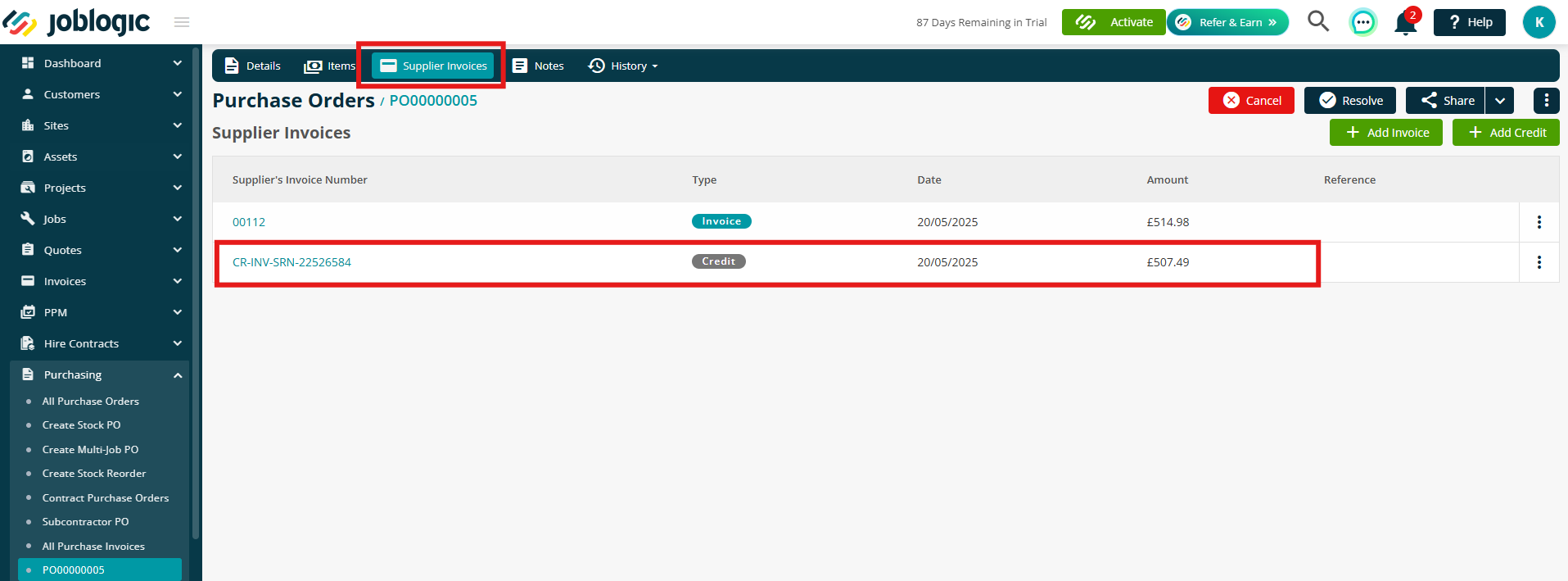Click the Add Credit button
Screen dimensions: 1568x581
click(1506, 133)
